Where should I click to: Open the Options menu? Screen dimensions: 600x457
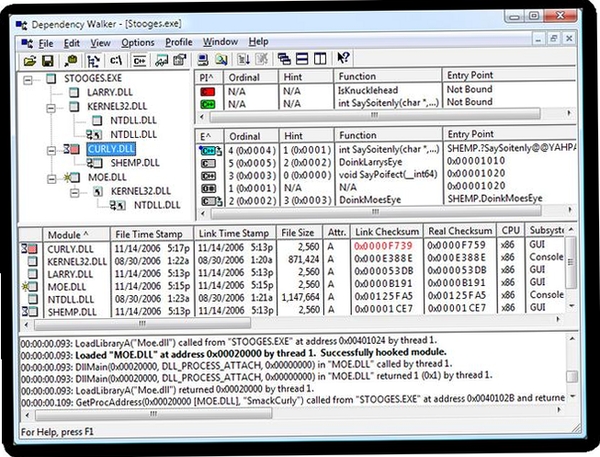click(x=138, y=42)
